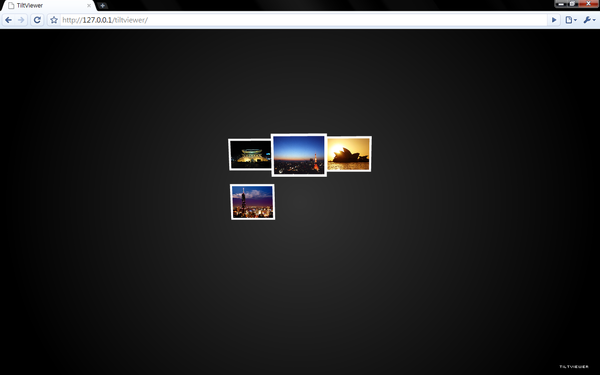Focus the address bar showing 127.0.0.1/tiltviewer/

click(x=303, y=20)
